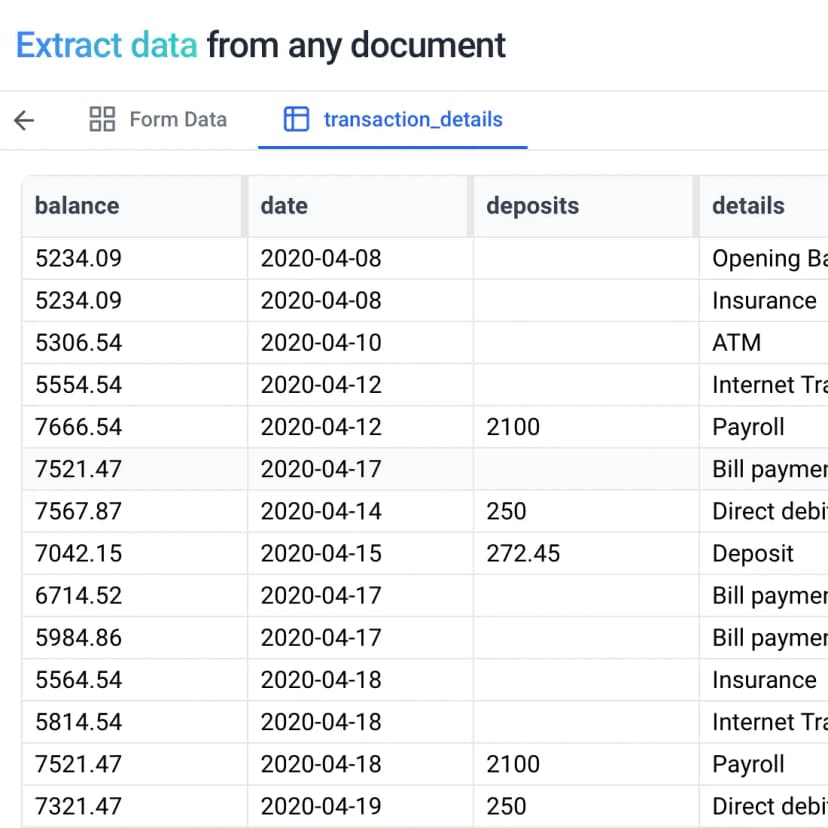Click balance cell 5984.86
Screen dimensions: 828x828
coord(135,638)
